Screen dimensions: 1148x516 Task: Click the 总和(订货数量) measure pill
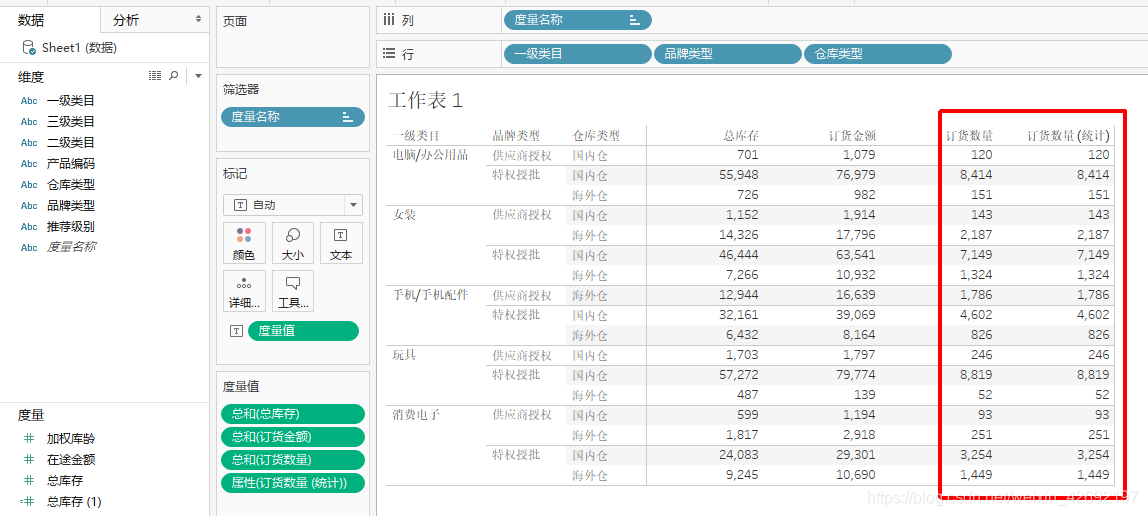tap(293, 460)
